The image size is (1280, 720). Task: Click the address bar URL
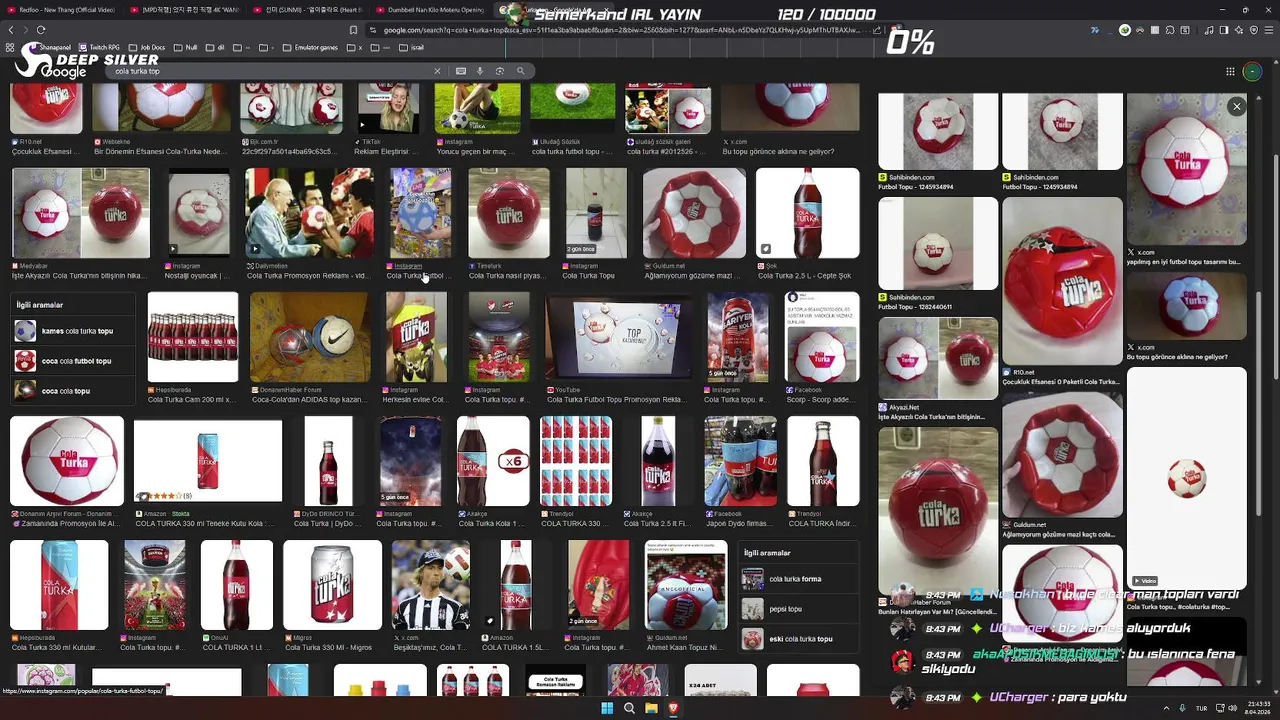tap(620, 30)
